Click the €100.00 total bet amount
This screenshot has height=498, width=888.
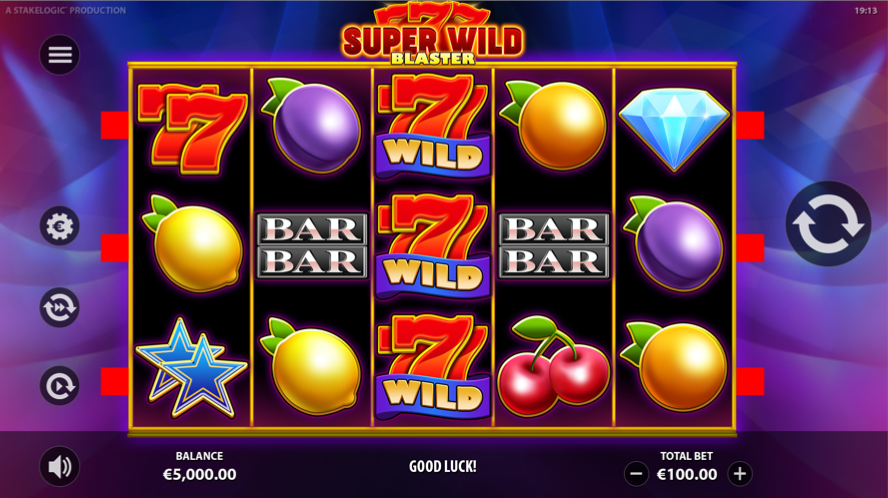point(687,474)
